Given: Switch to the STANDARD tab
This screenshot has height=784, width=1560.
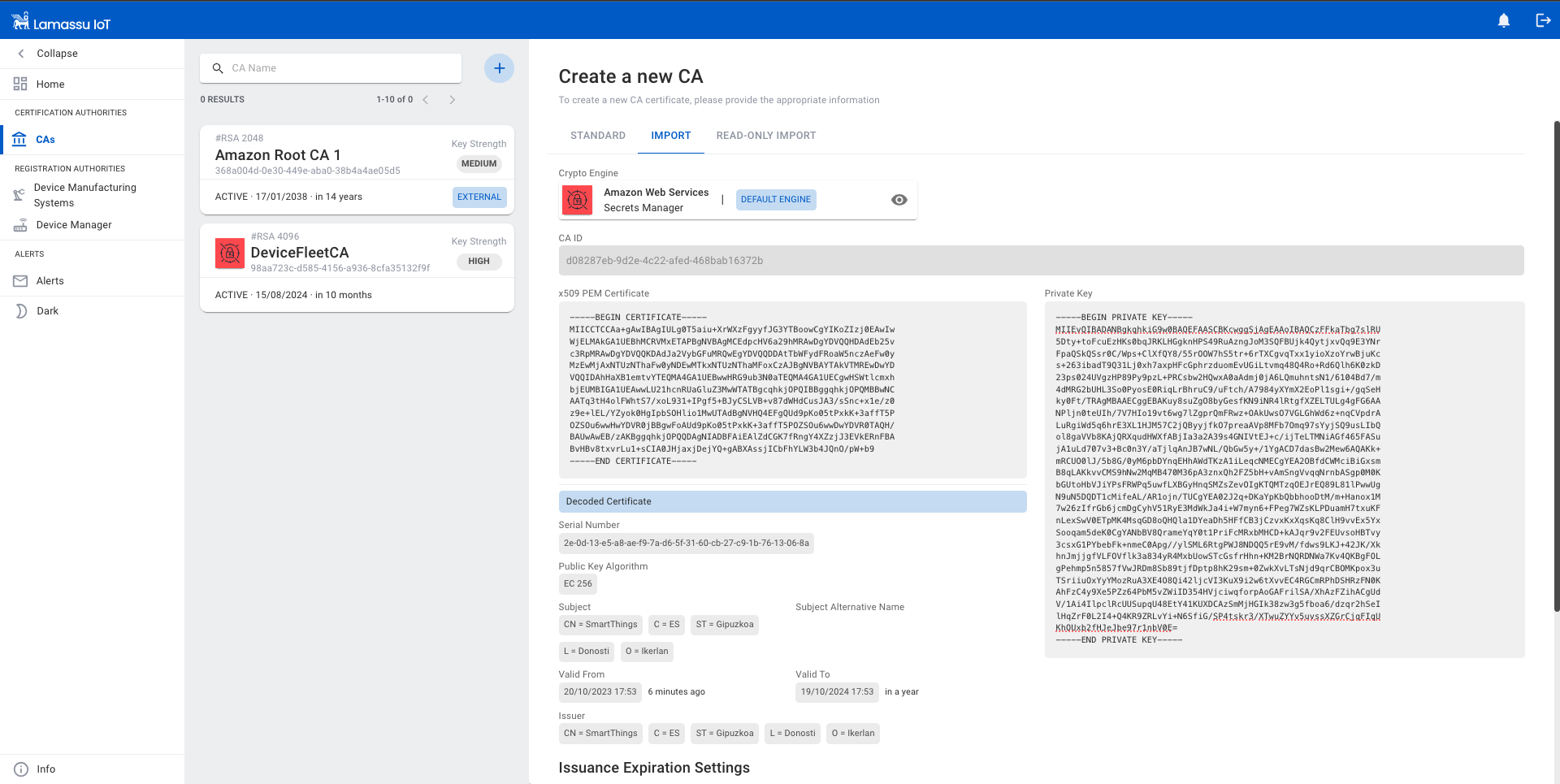Looking at the screenshot, I should 597,136.
